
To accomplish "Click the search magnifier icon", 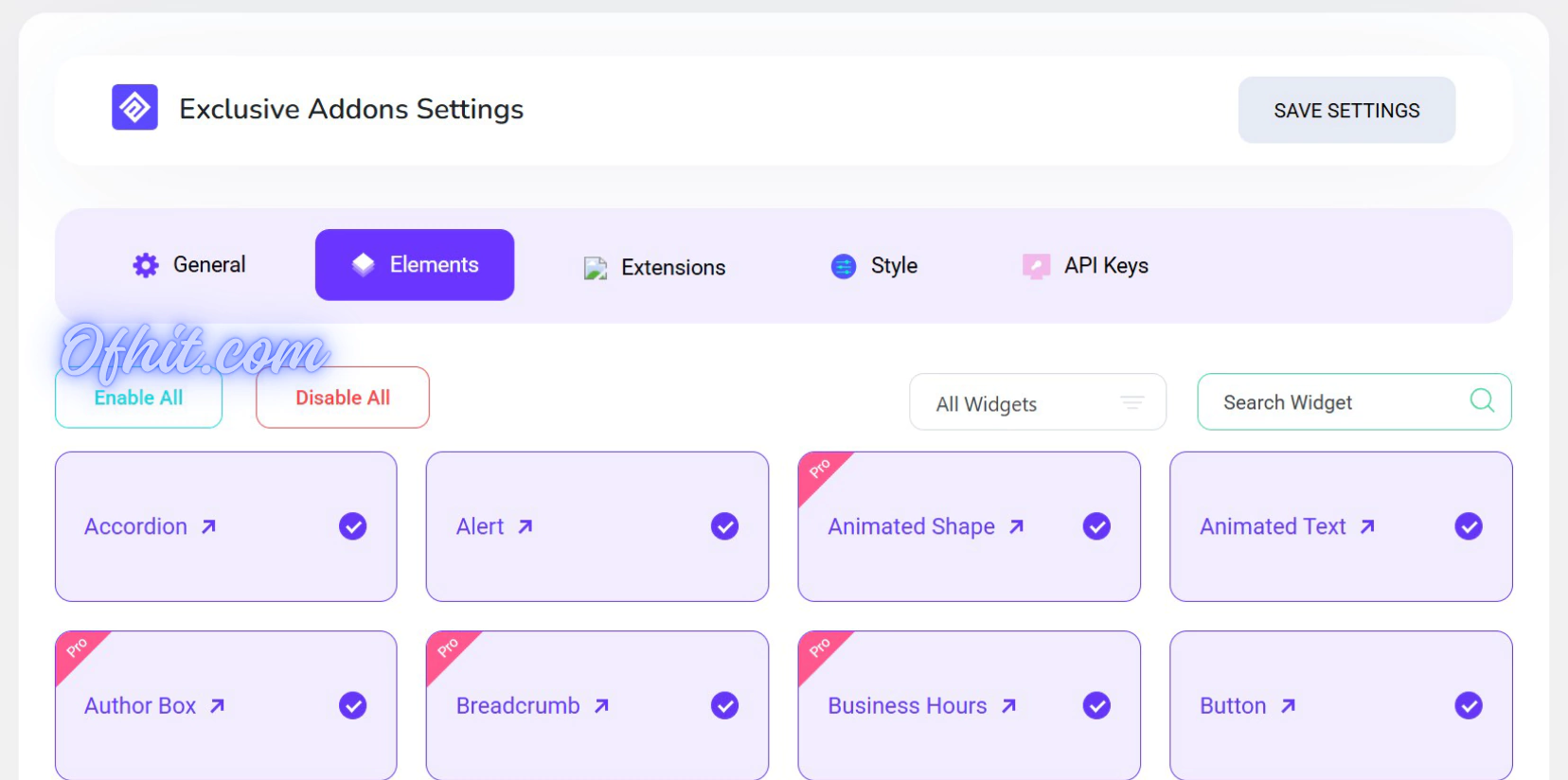I will point(1482,400).
